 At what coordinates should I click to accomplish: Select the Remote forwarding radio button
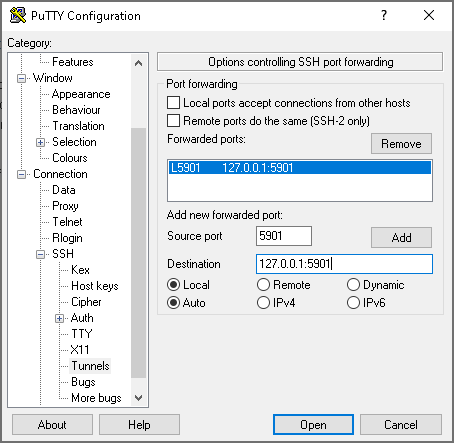point(263,285)
